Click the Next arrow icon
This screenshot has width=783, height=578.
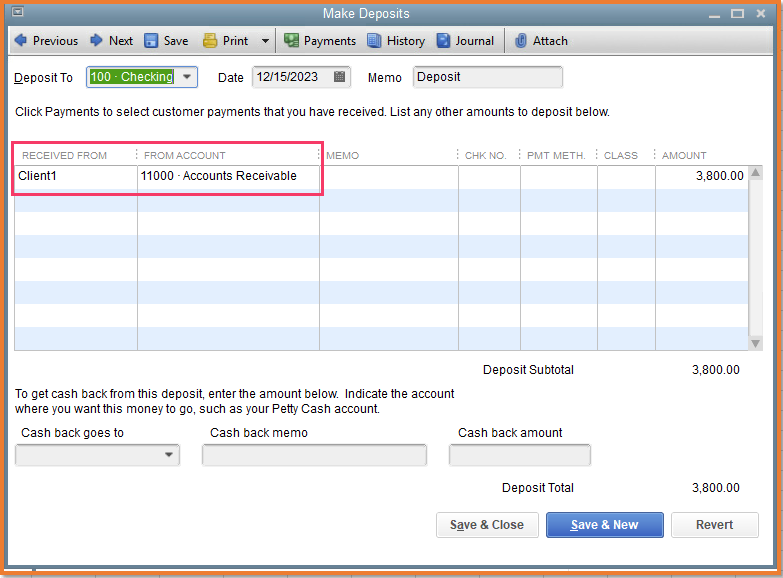click(96, 40)
